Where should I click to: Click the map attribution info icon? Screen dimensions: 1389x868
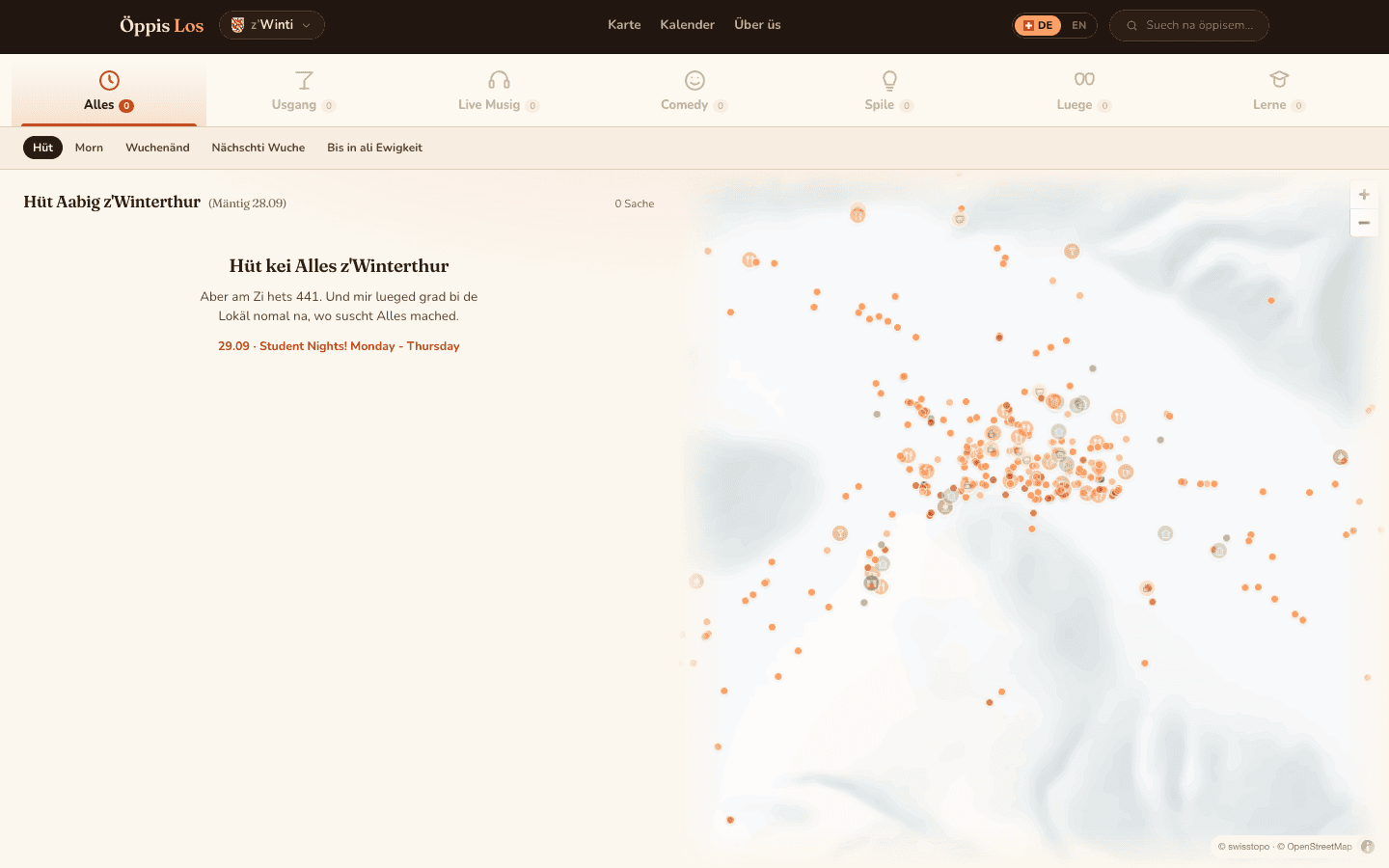tap(1368, 847)
